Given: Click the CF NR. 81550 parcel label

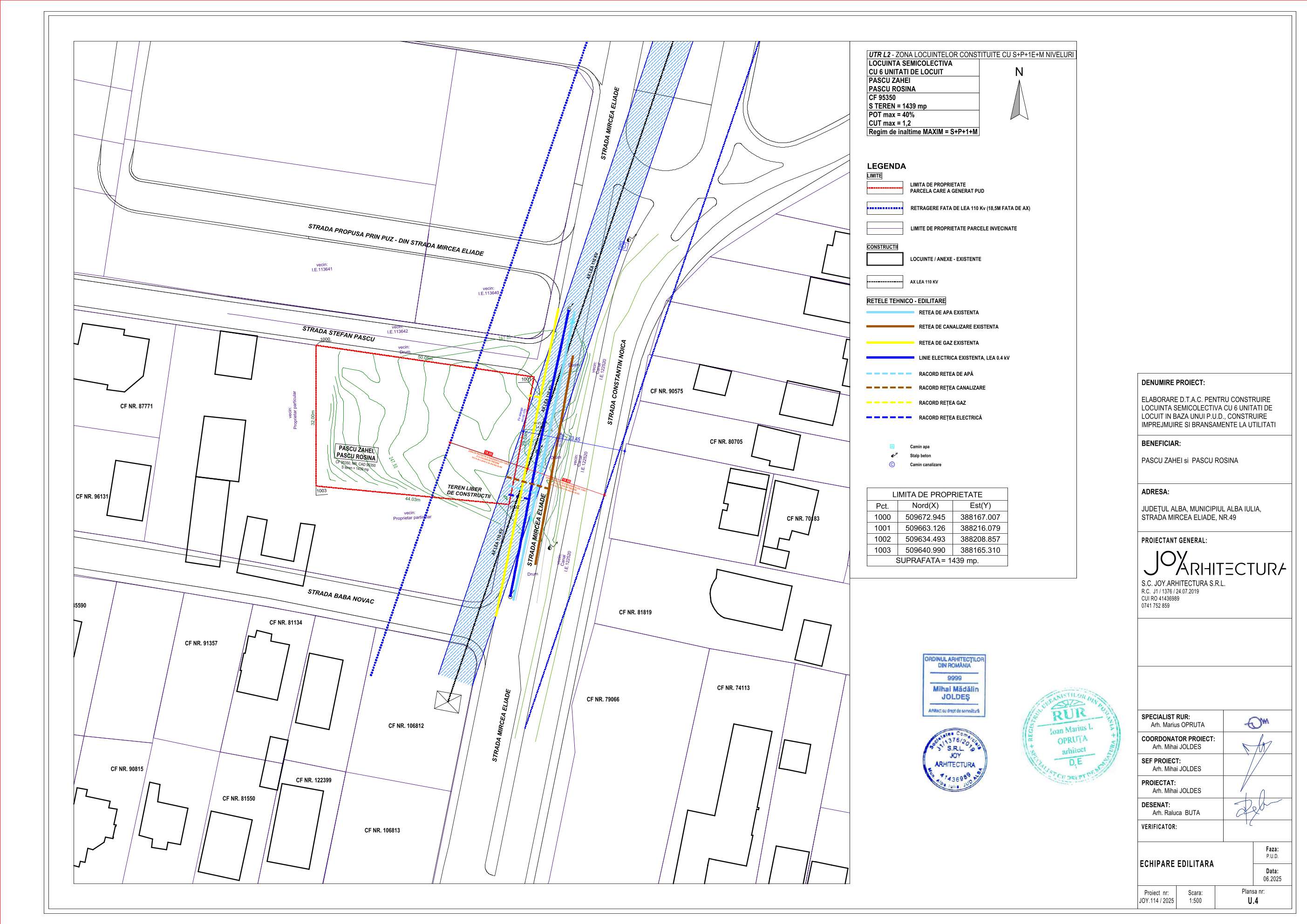Looking at the screenshot, I should [238, 799].
